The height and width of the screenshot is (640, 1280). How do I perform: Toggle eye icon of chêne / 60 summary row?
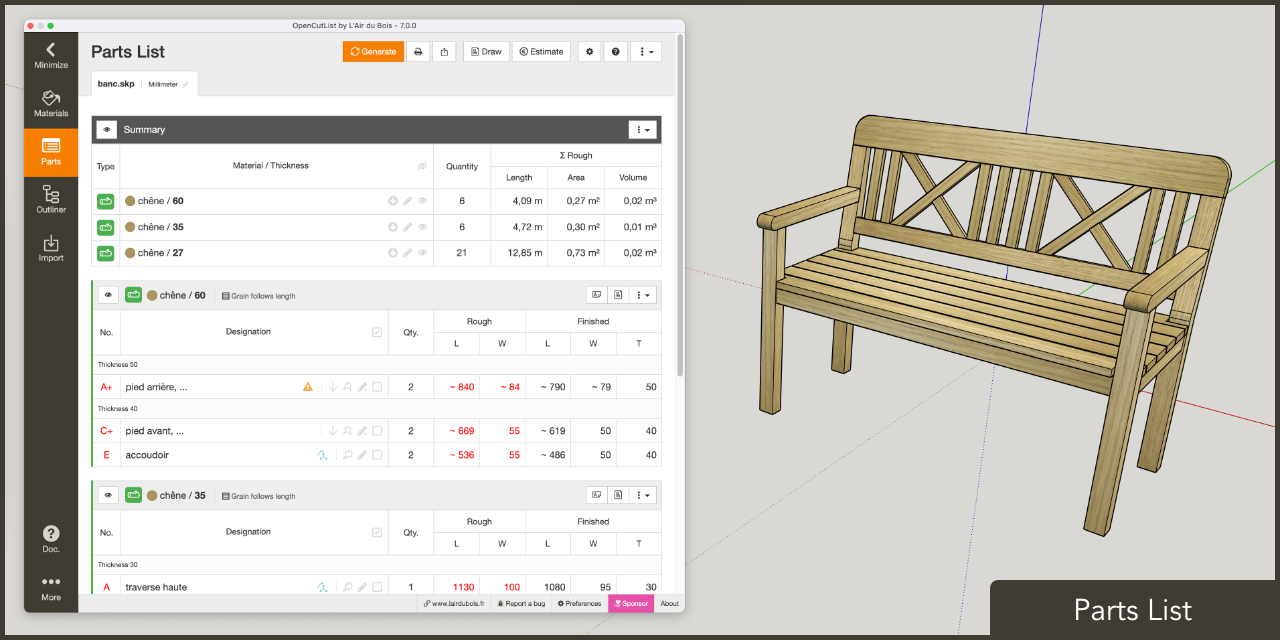[x=422, y=201]
